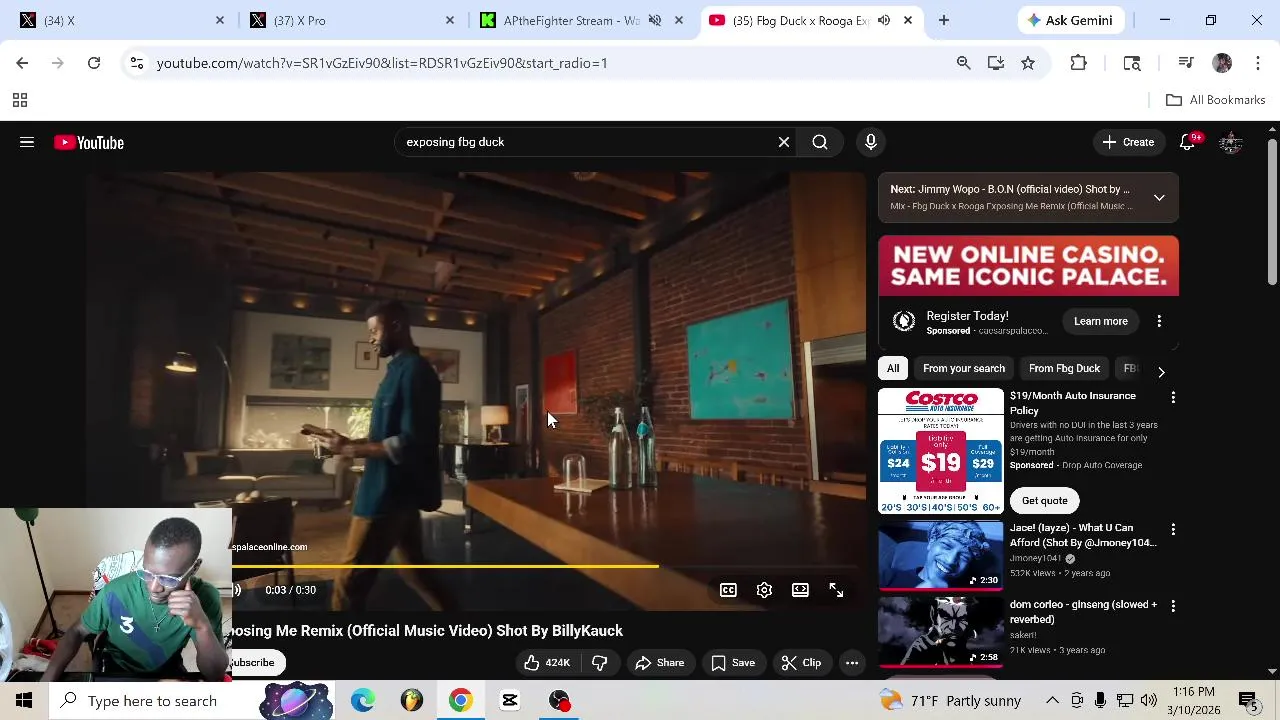Click the spalaceonline.com ad link

(x=269, y=547)
